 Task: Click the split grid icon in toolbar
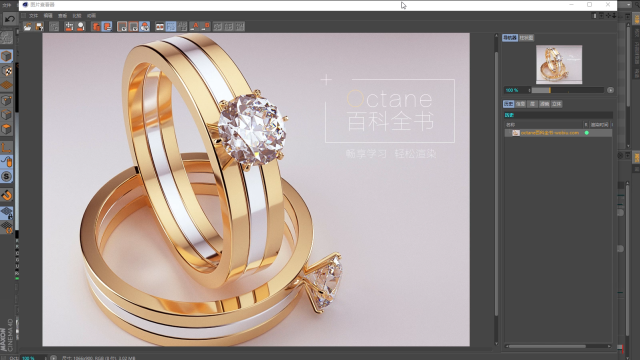[182, 27]
